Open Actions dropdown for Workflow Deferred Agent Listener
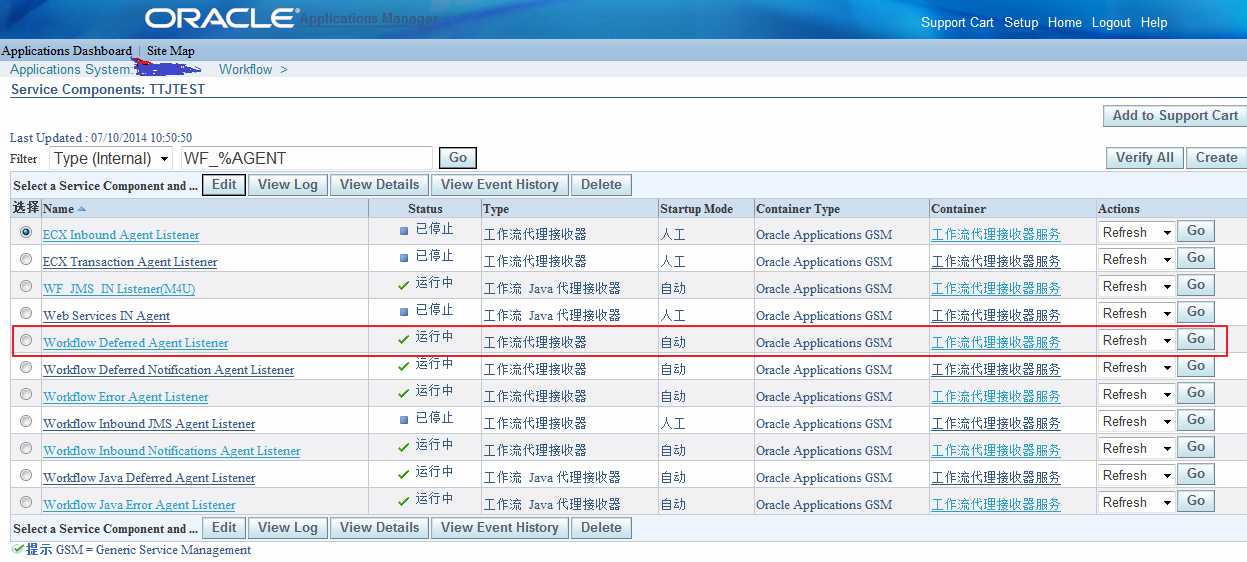Image resolution: width=1247 pixels, height=562 pixels. coord(1136,340)
